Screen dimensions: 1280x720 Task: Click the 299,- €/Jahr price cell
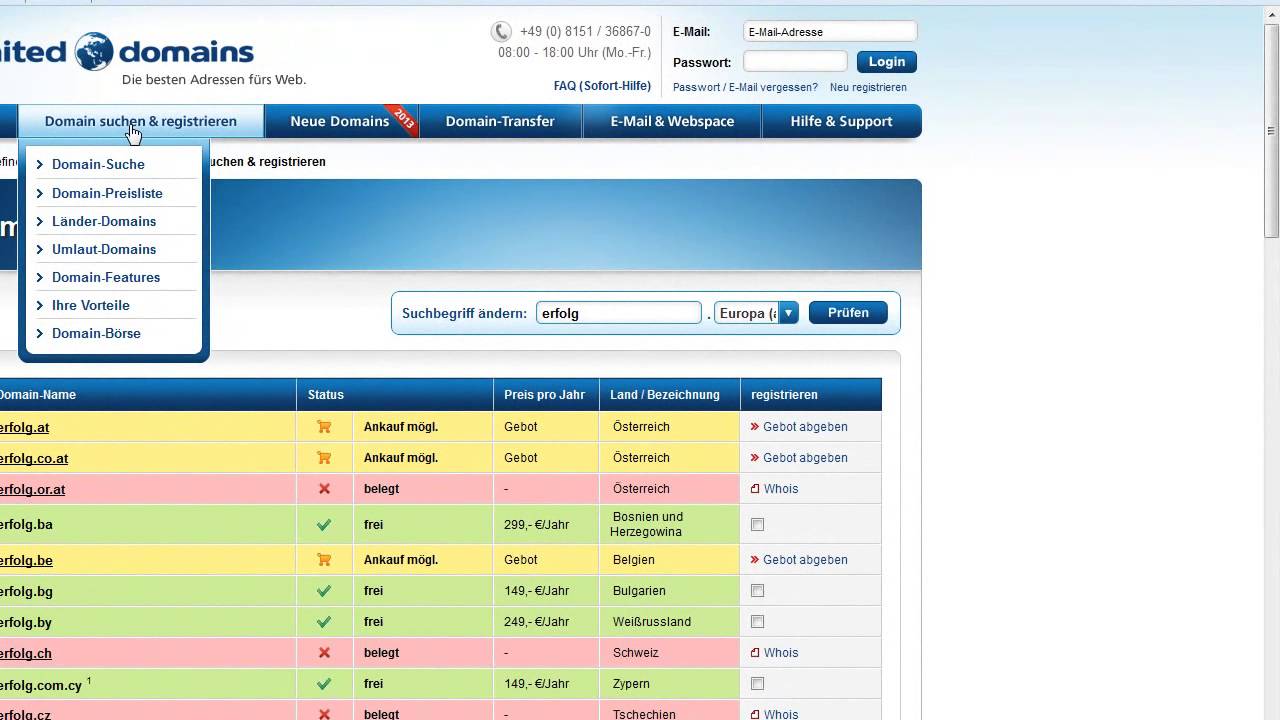coord(546,524)
